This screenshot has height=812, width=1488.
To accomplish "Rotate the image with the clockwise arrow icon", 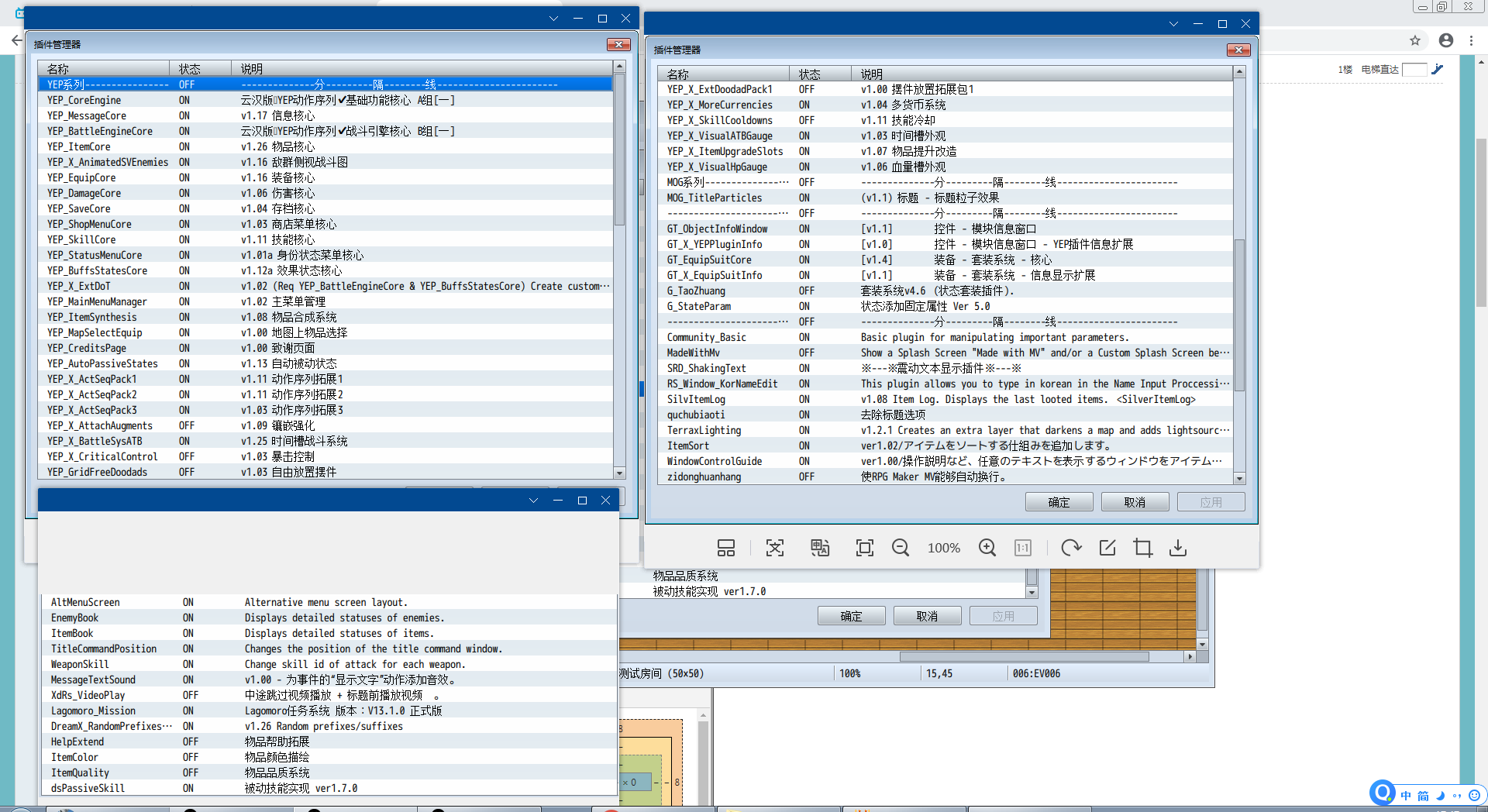I will pos(1071,548).
